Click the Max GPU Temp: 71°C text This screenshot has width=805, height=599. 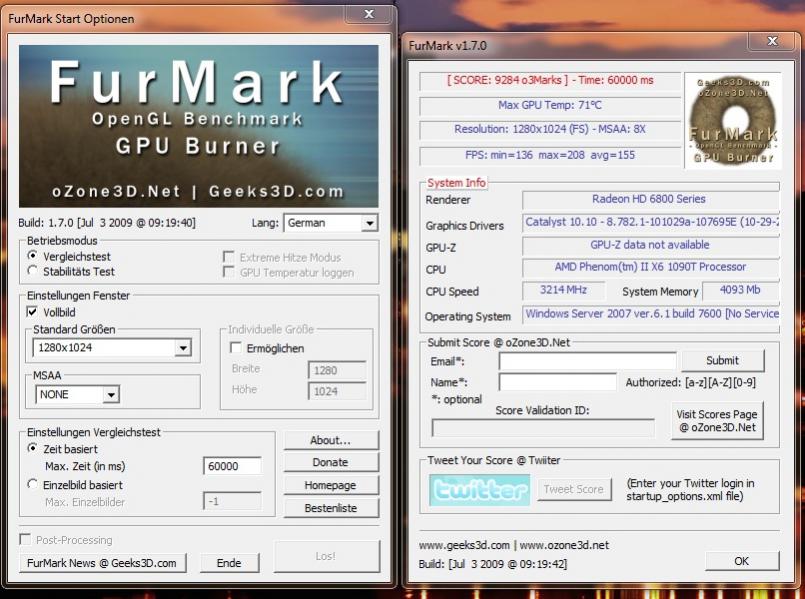tap(550, 105)
